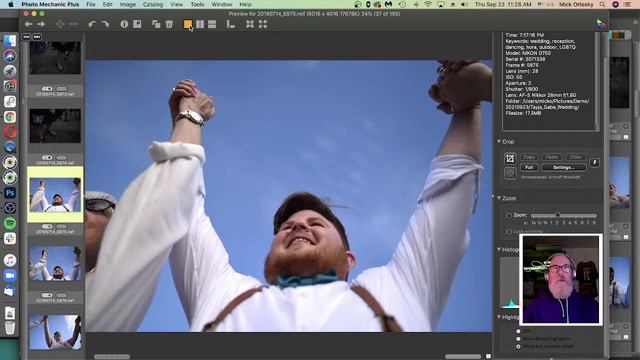Open the Window menu

tap(222, 4)
